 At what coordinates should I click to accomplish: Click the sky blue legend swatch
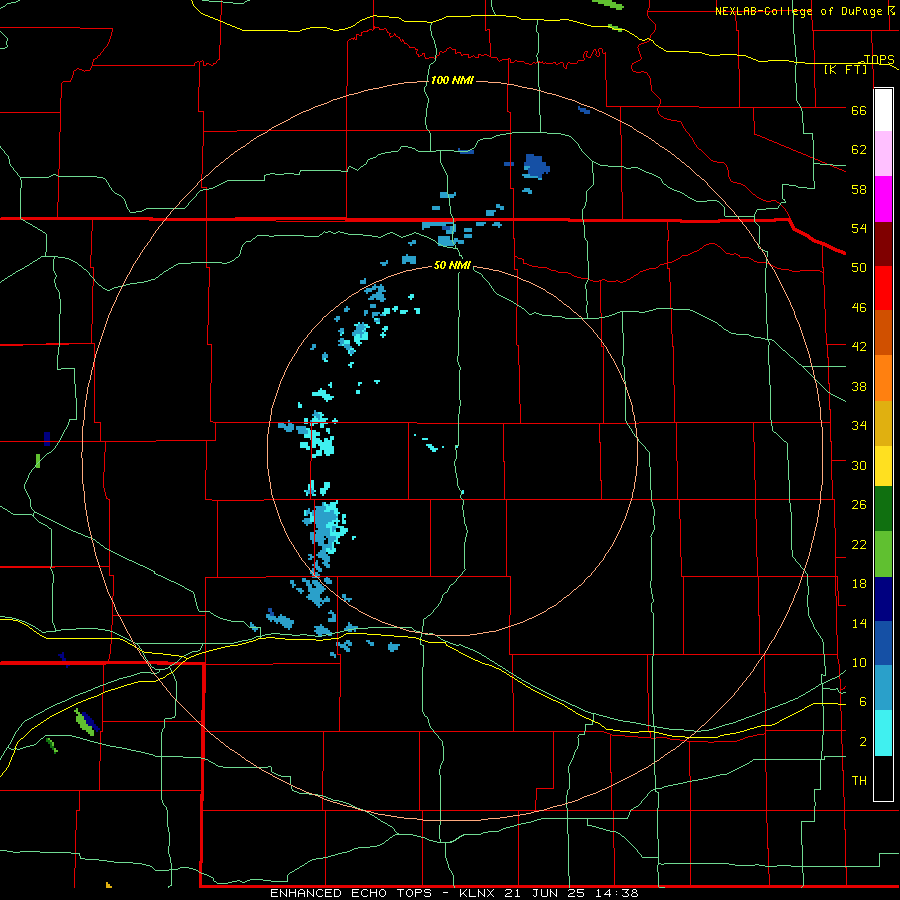tap(883, 688)
